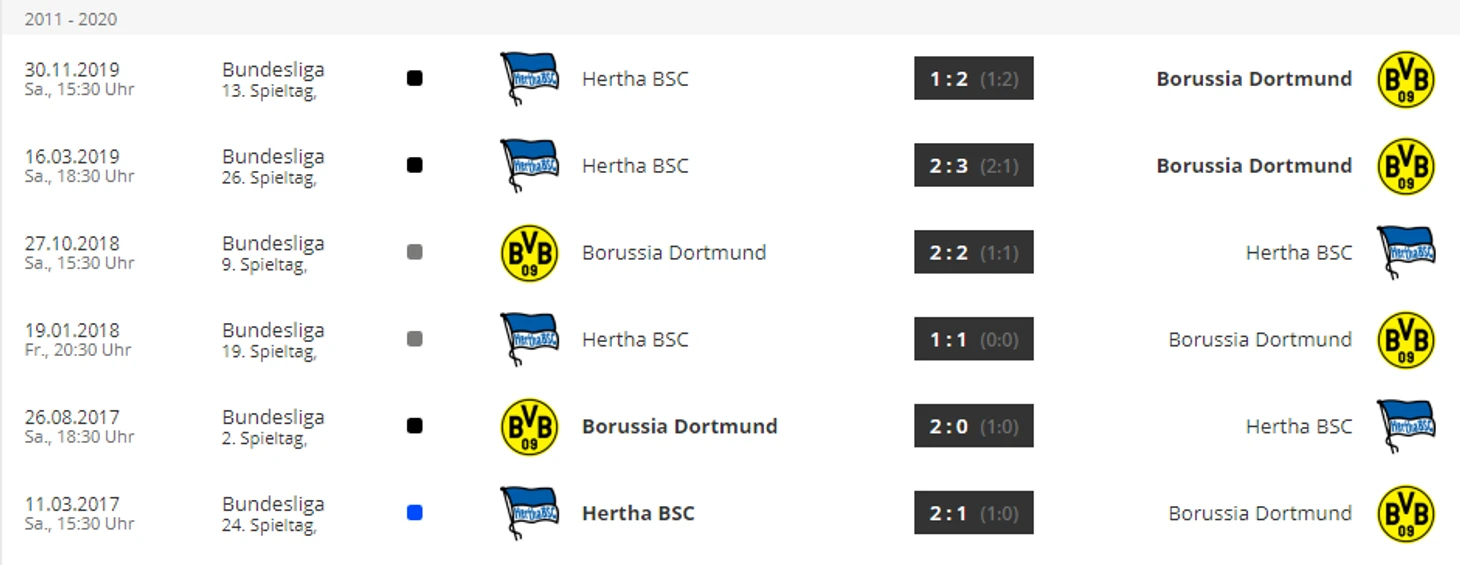This screenshot has width=1460, height=565.
Task: Click BVB logo in 19.01.2018 match row
Action: tap(1406, 340)
